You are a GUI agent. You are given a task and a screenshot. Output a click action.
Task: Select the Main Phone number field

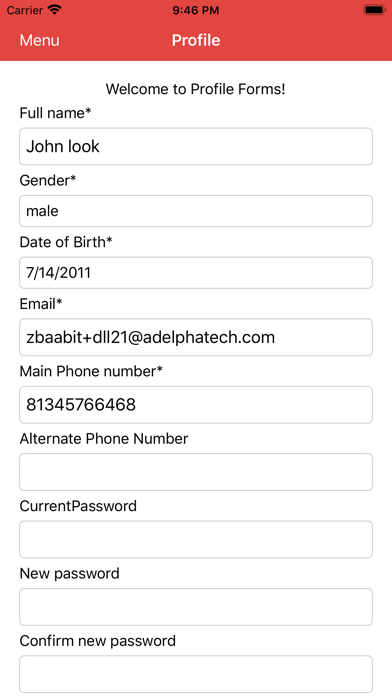(x=196, y=405)
